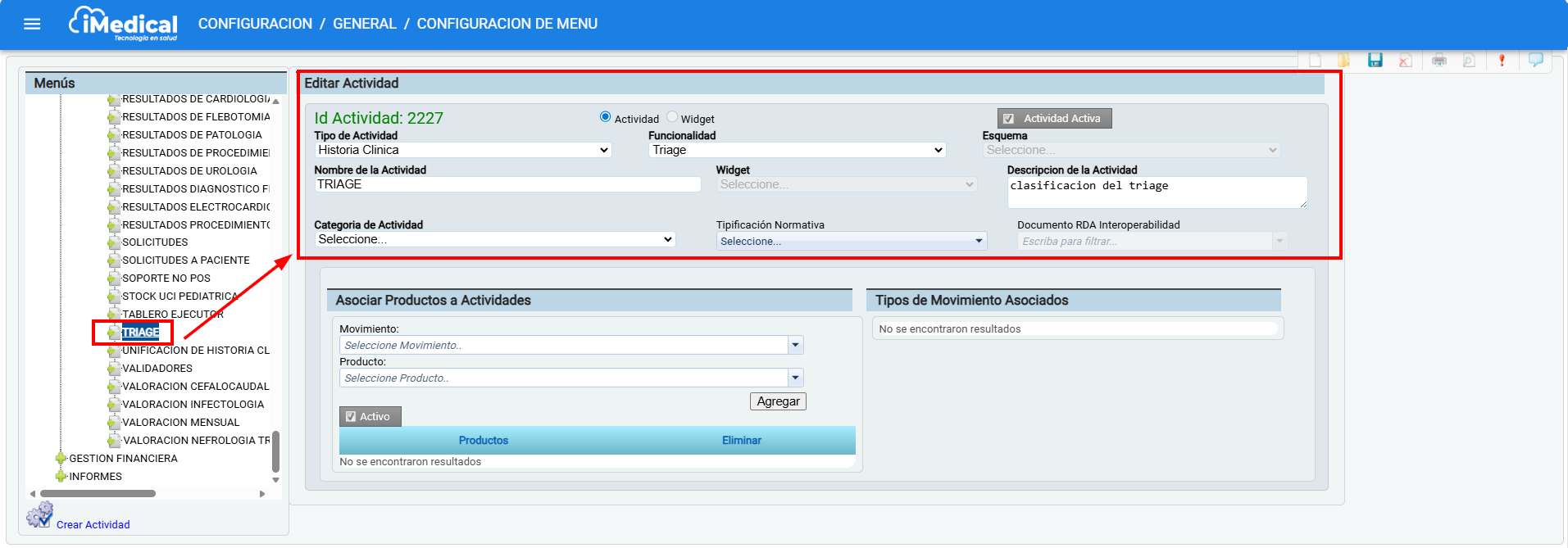Click the red exclamation mark icon
Image resolution: width=1568 pixels, height=548 pixels.
pos(1502,60)
